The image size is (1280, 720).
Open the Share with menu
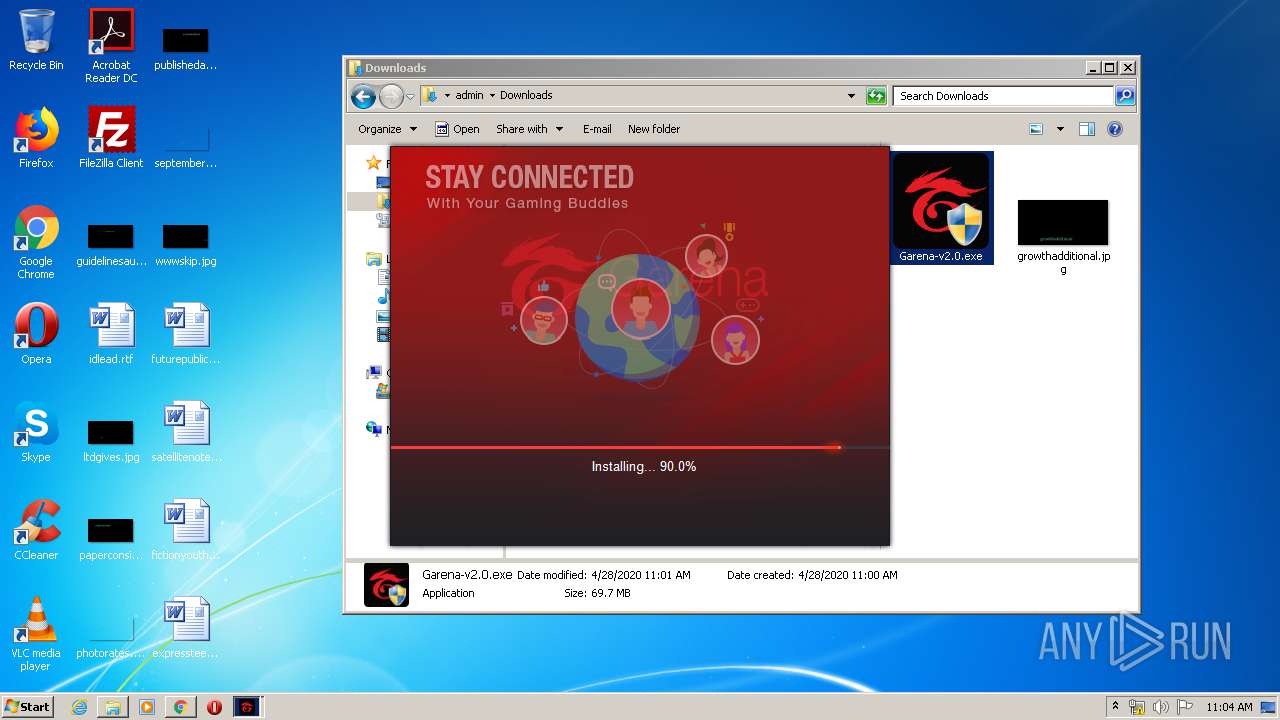[529, 129]
